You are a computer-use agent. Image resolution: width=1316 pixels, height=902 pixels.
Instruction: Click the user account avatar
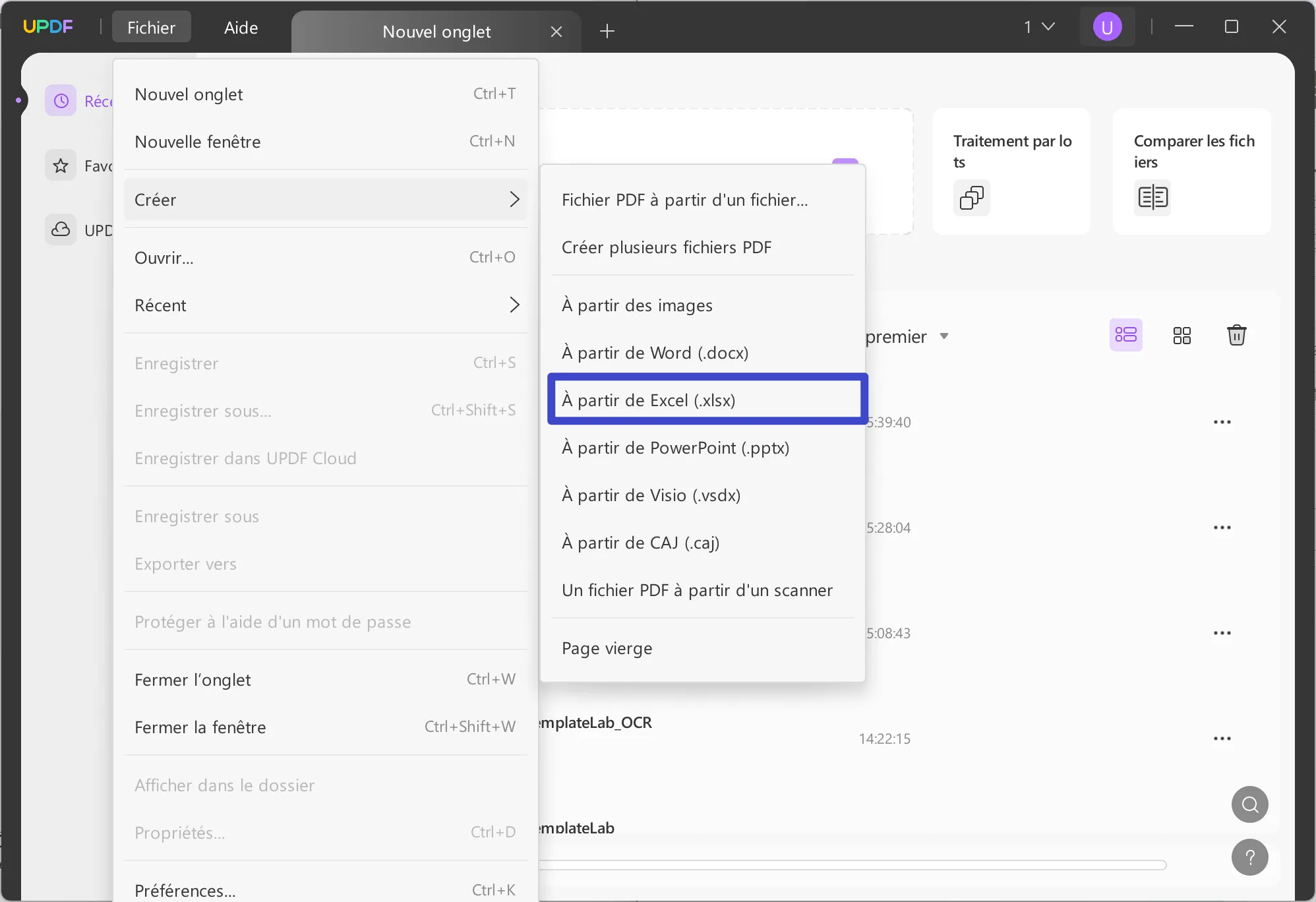1107,26
